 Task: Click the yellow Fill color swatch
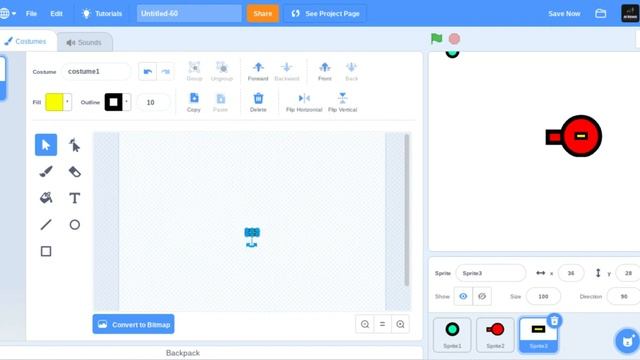[54, 102]
